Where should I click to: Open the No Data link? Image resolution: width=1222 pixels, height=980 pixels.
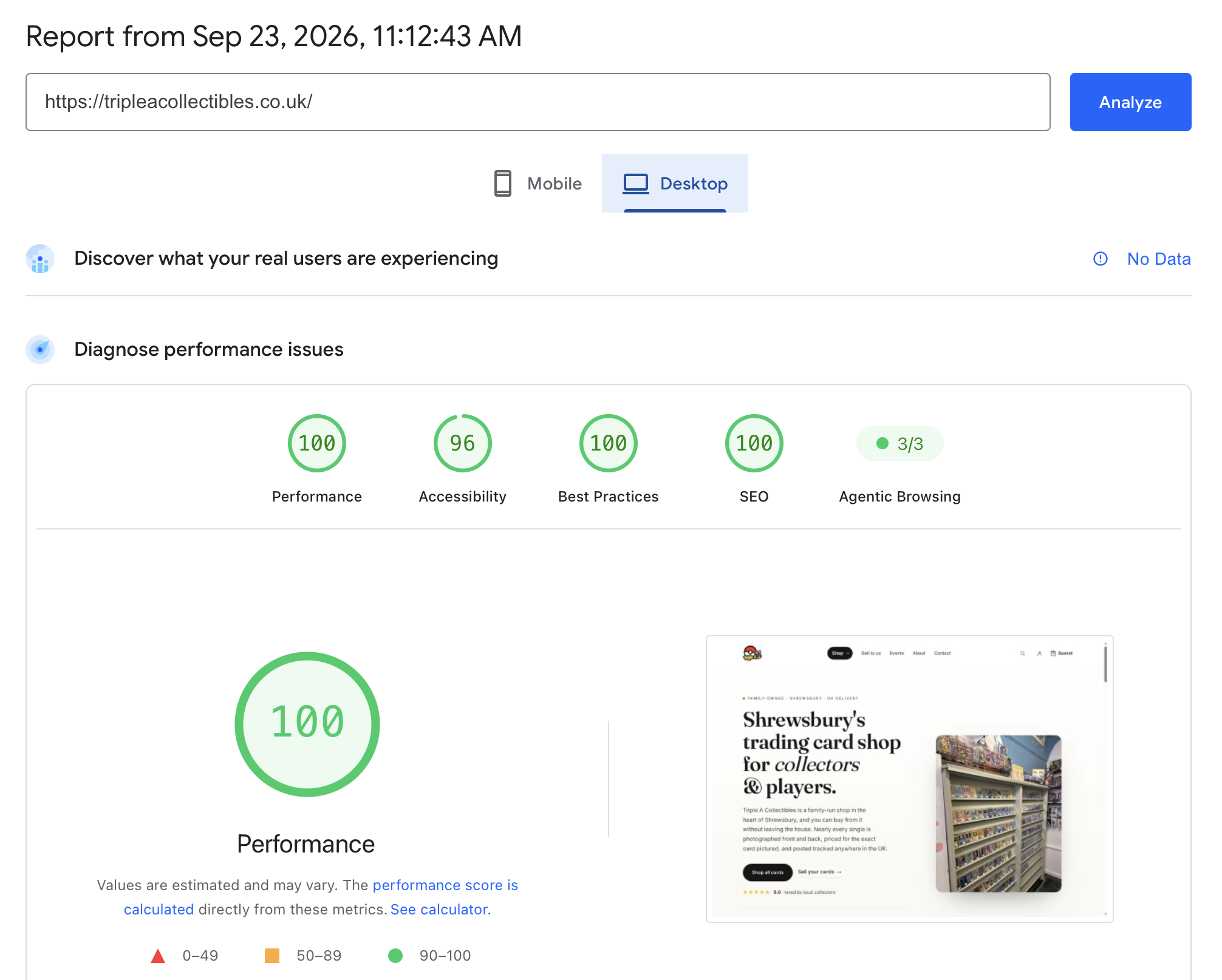[1158, 259]
